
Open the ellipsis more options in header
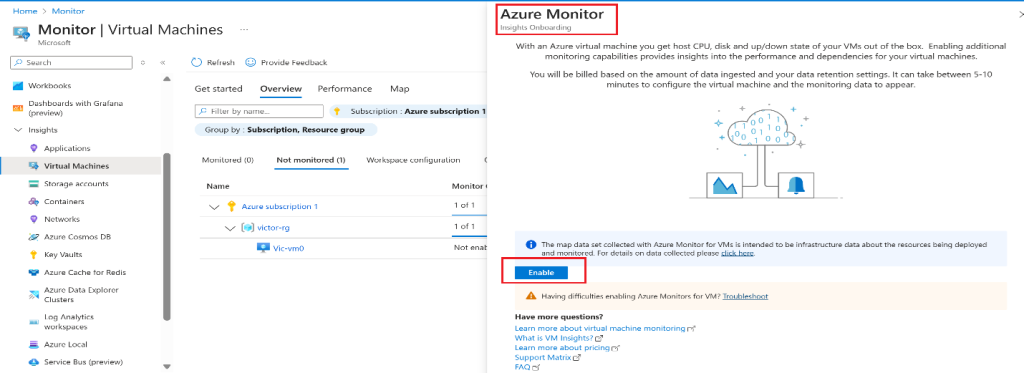244,30
